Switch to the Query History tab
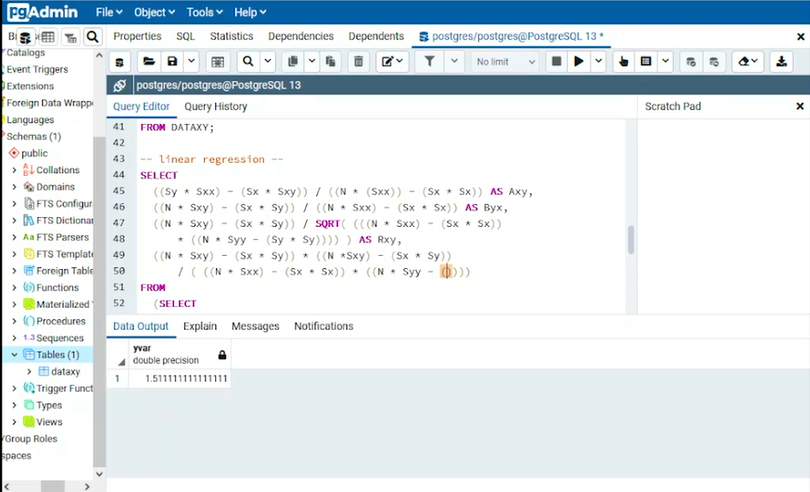The image size is (810, 492). coord(215,106)
